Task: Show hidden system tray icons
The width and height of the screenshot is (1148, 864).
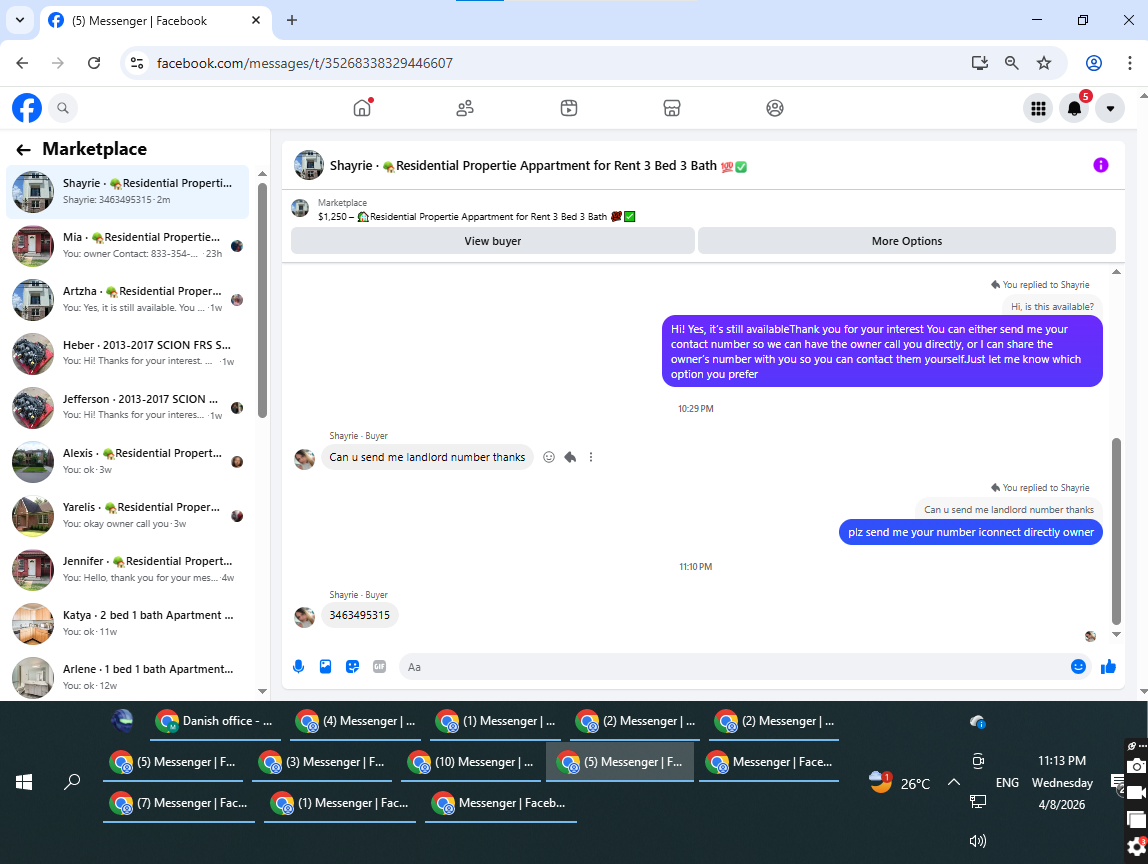Action: (x=954, y=783)
